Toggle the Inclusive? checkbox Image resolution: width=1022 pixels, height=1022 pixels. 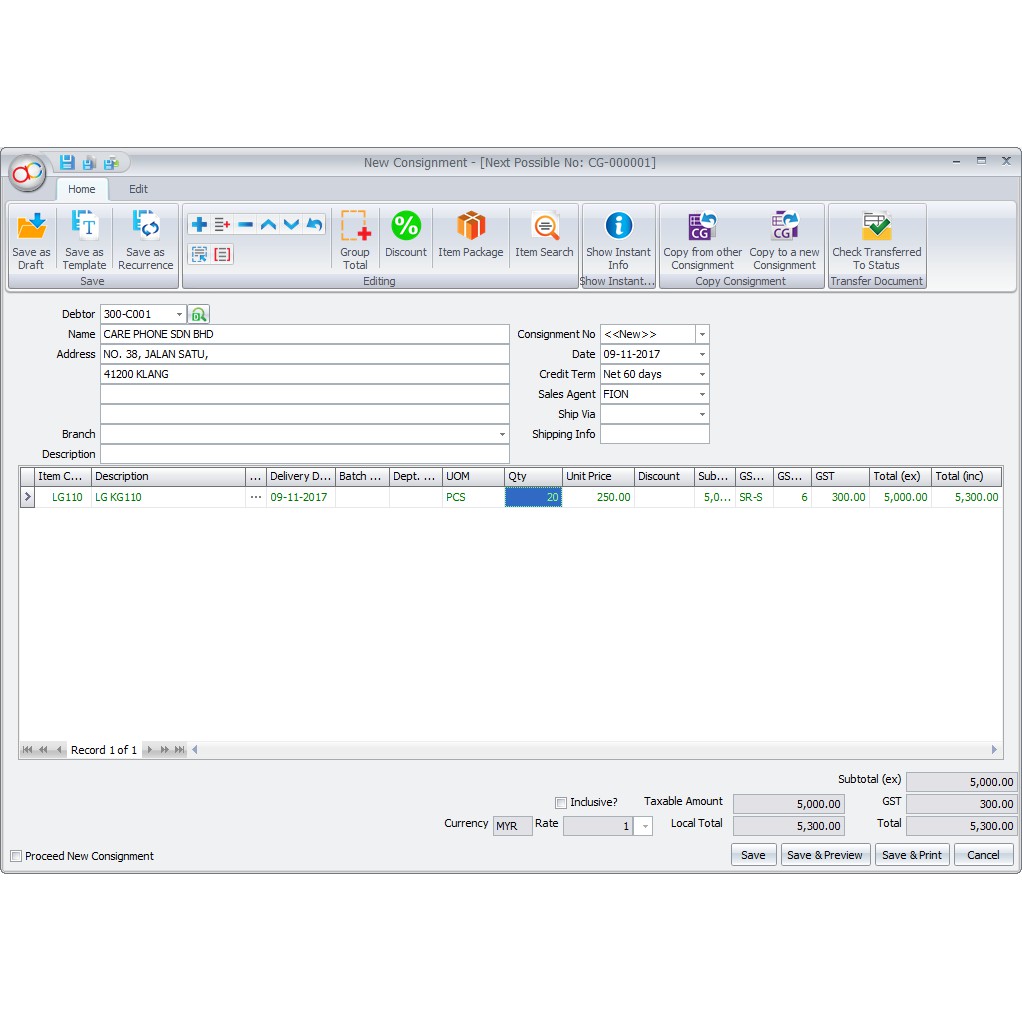pos(561,802)
